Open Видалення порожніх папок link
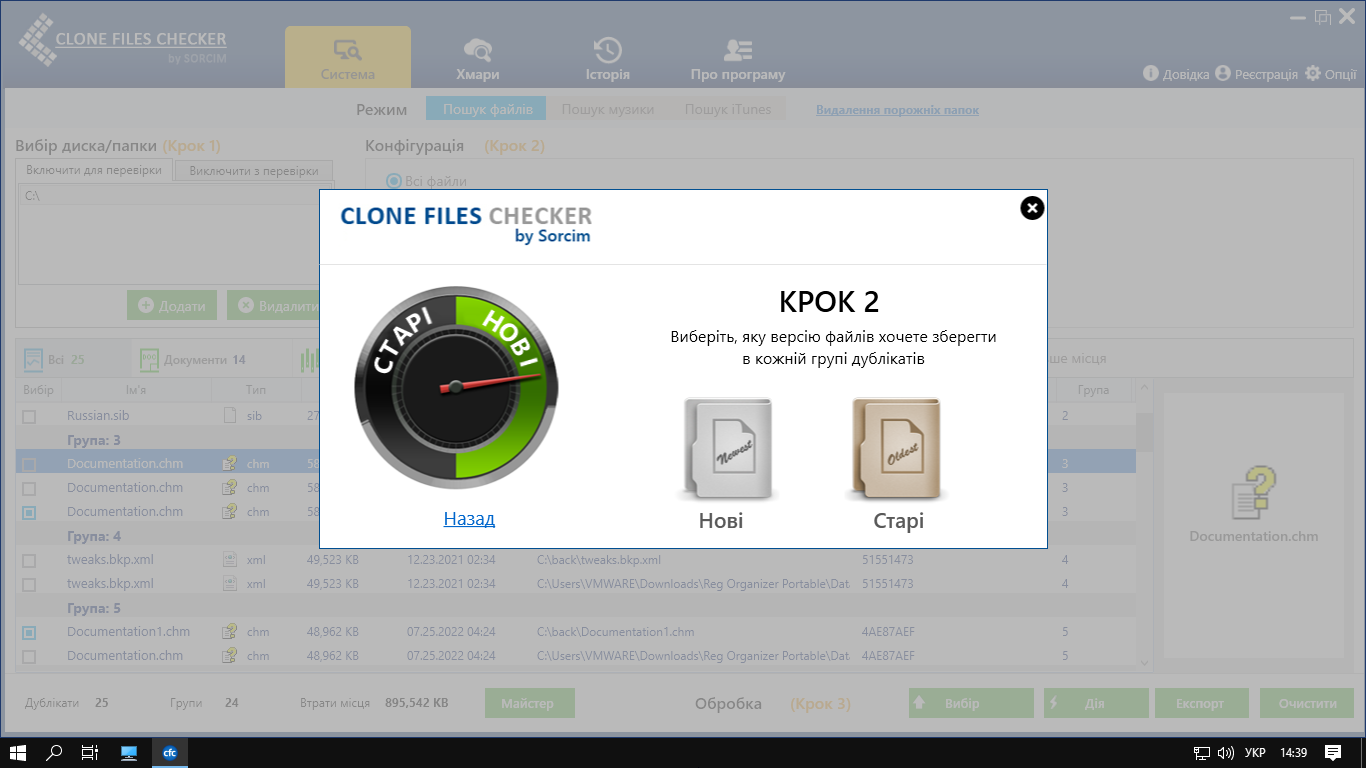The image size is (1366, 768). [898, 110]
